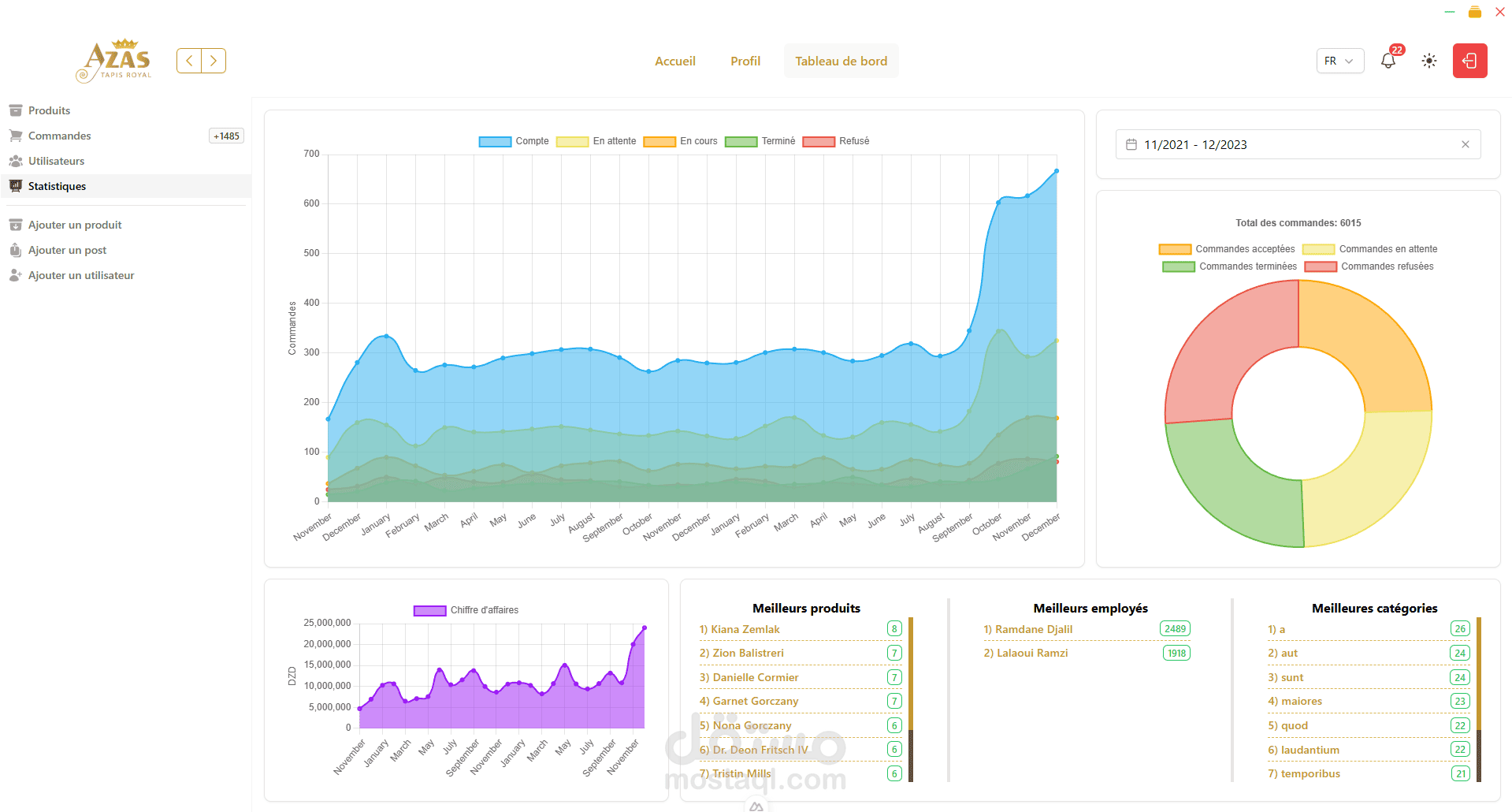This screenshot has width=1512, height=812.
Task: Open Commandes label in the sidebar
Action: coord(60,136)
